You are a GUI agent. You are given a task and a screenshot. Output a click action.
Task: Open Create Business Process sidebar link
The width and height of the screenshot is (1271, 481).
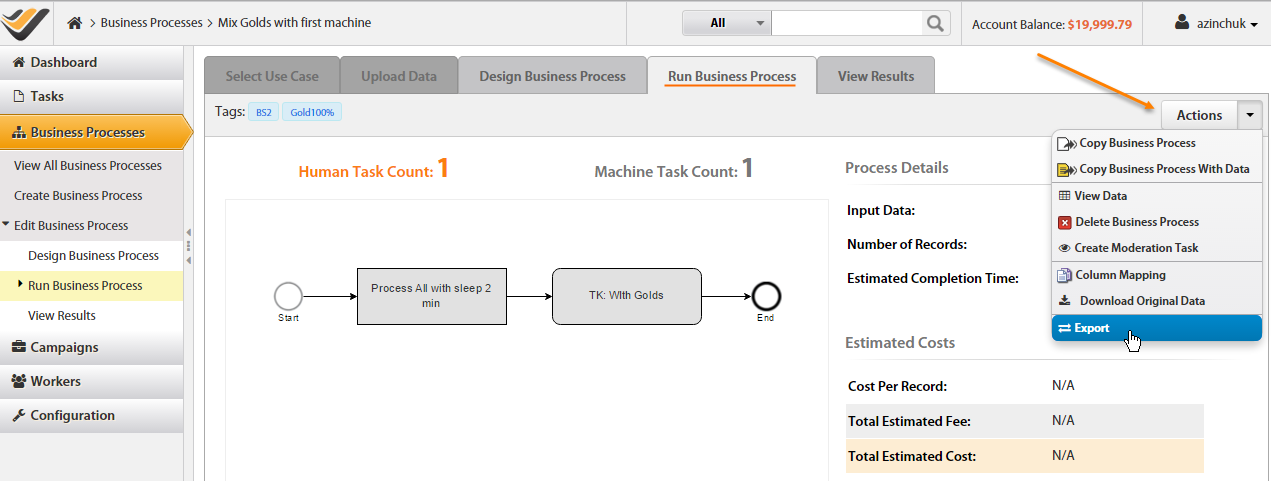tap(78, 195)
